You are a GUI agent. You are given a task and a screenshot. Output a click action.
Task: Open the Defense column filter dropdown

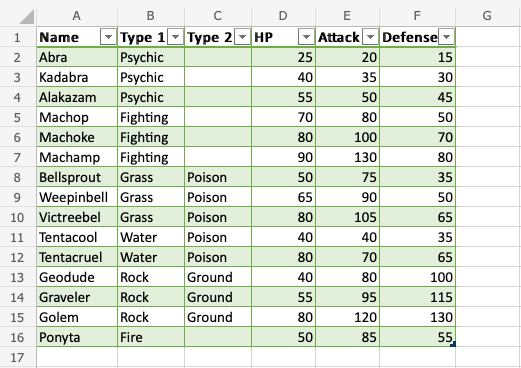click(x=446, y=37)
